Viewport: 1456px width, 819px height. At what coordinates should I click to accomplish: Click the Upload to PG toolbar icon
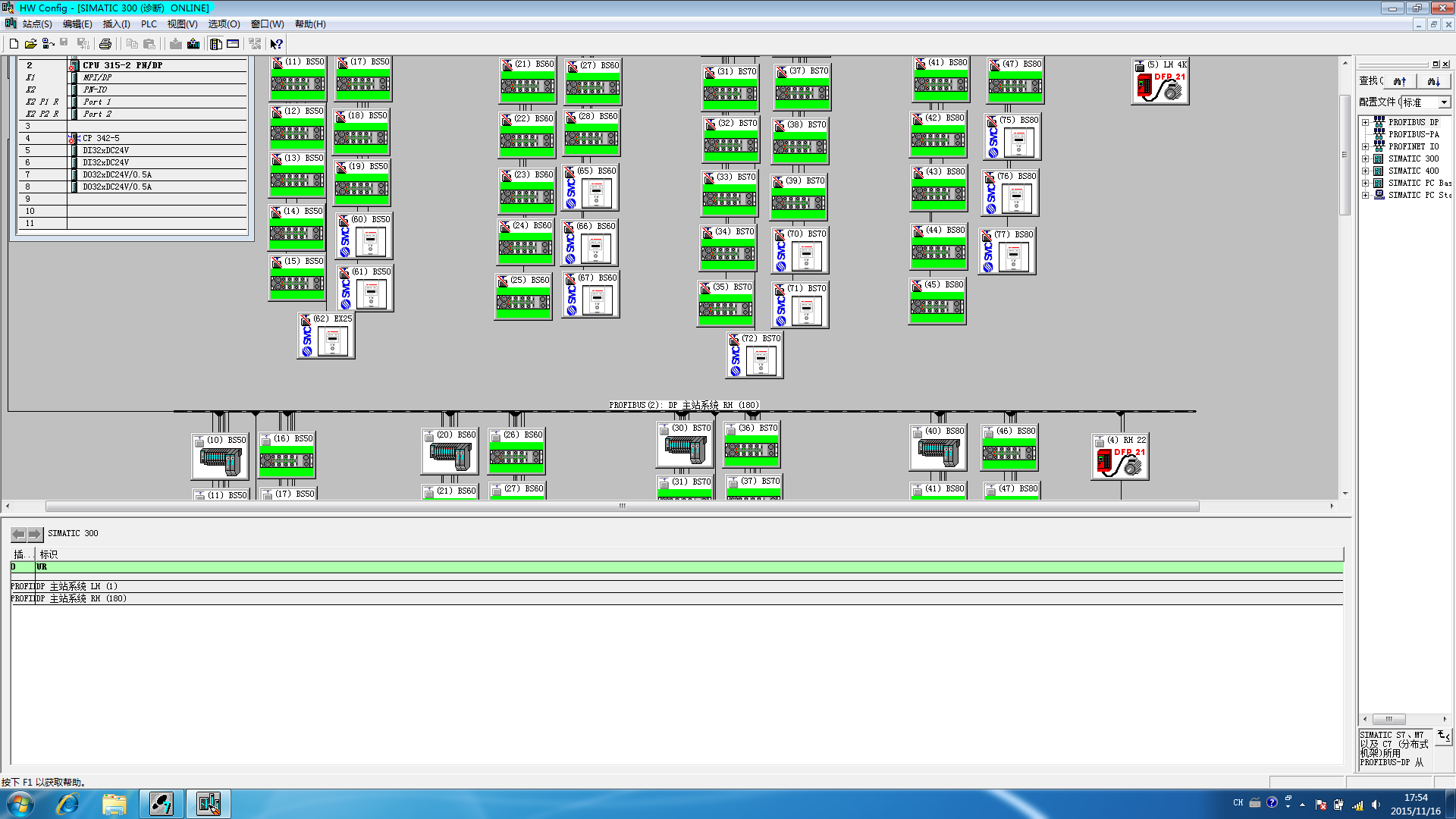pos(193,44)
